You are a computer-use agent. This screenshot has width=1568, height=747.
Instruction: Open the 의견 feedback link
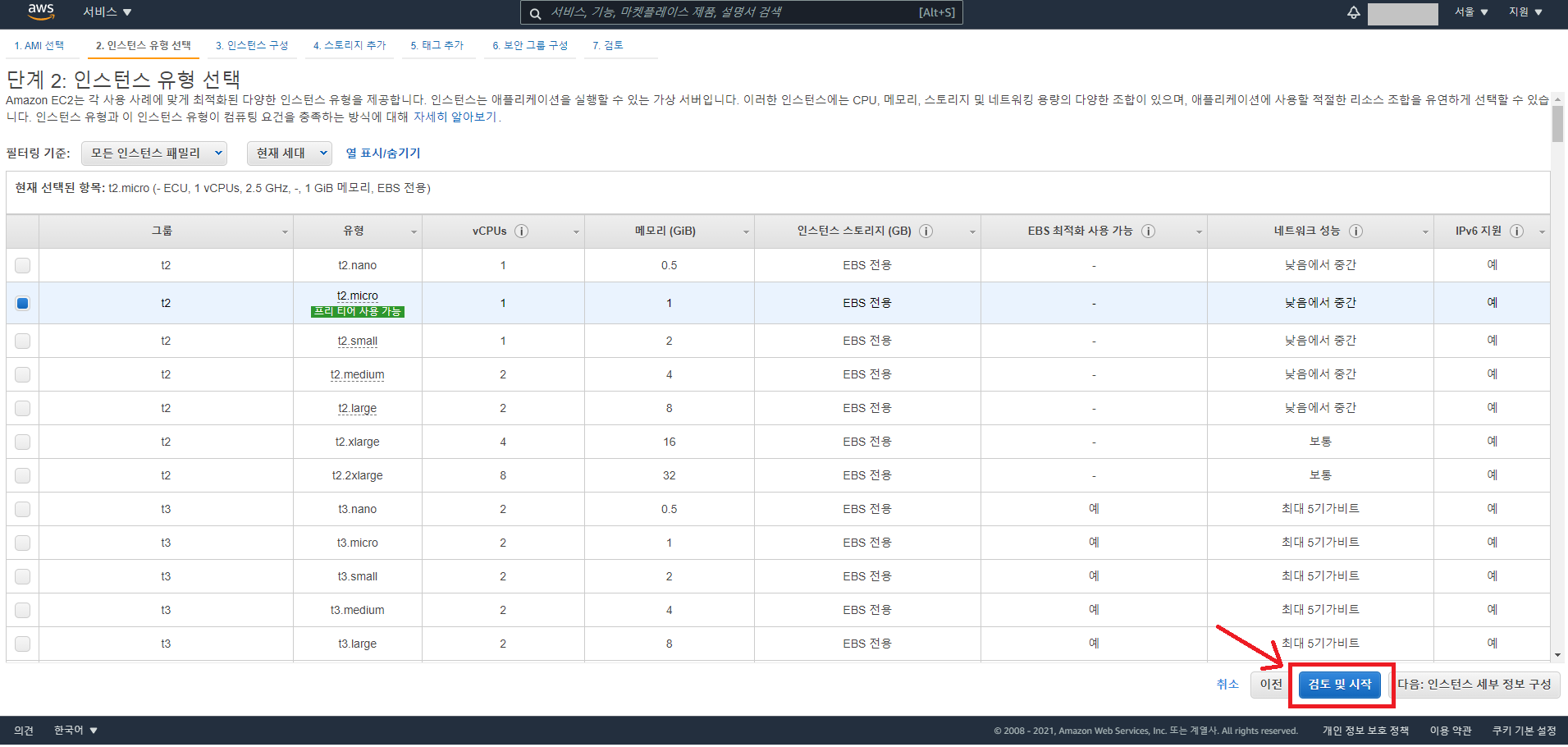24,730
